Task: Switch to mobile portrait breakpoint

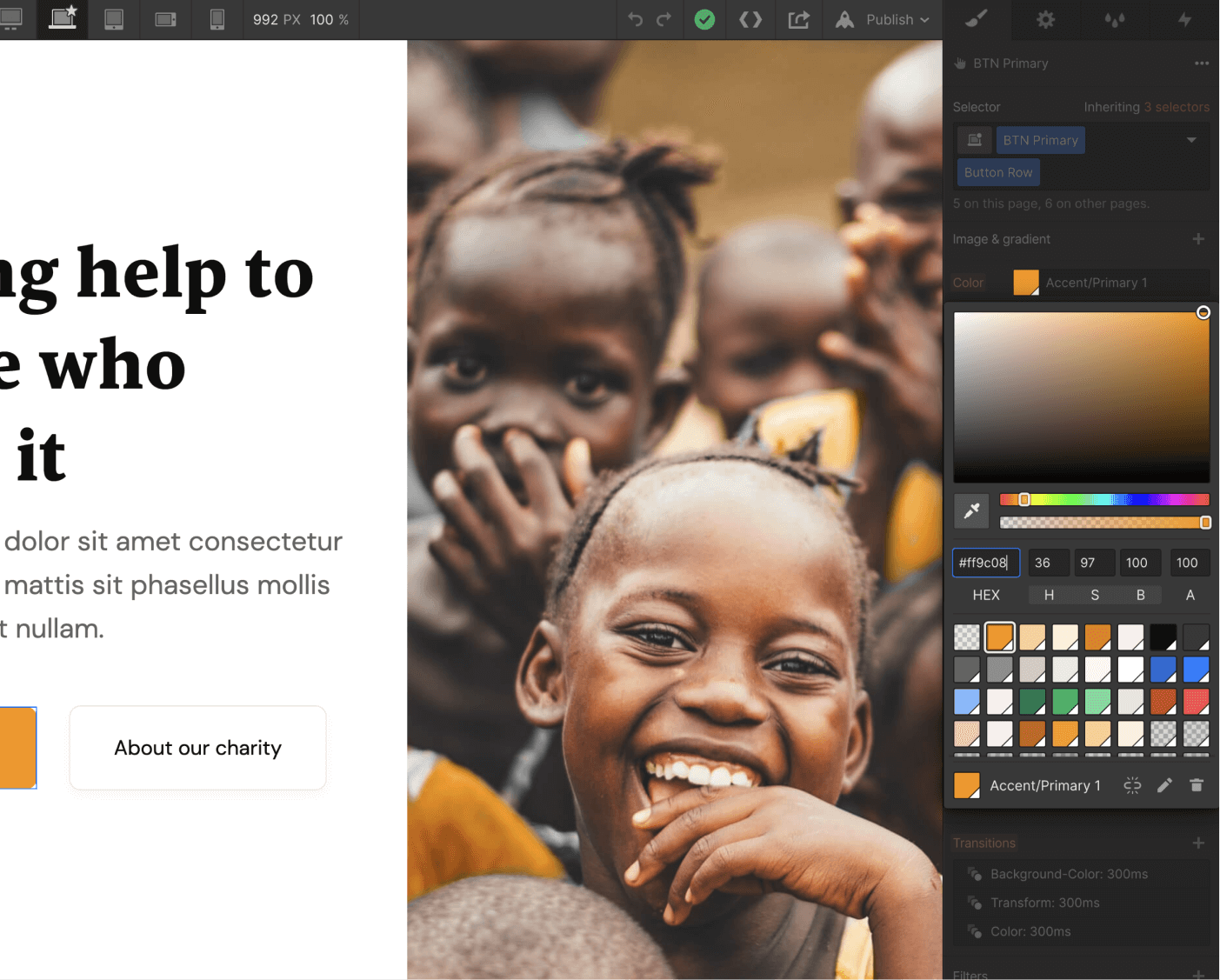Action: [x=217, y=19]
